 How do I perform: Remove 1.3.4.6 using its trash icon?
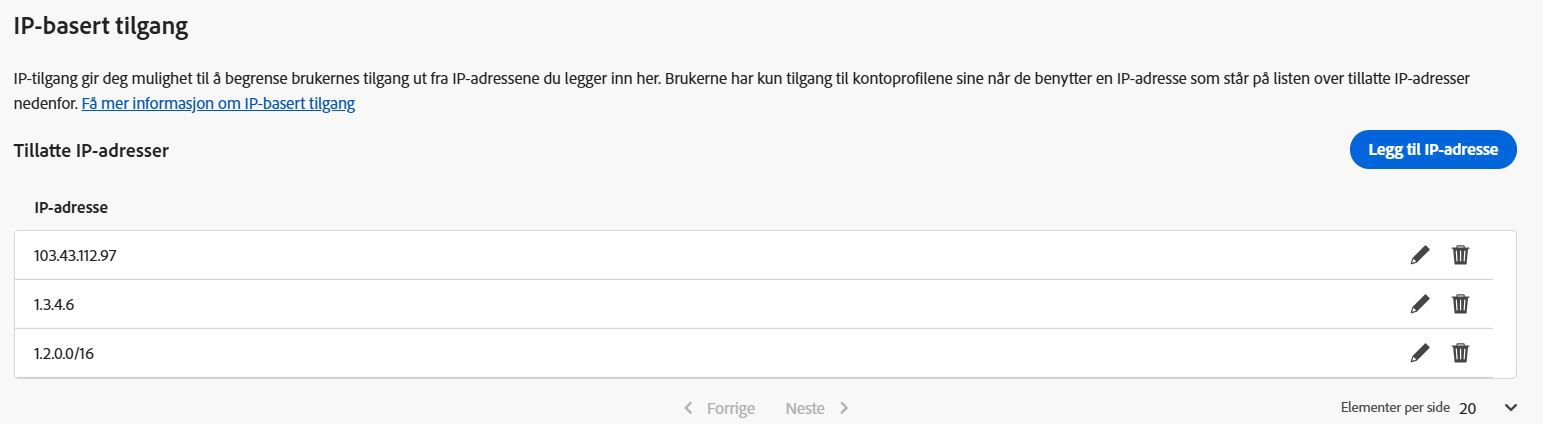point(1460,304)
